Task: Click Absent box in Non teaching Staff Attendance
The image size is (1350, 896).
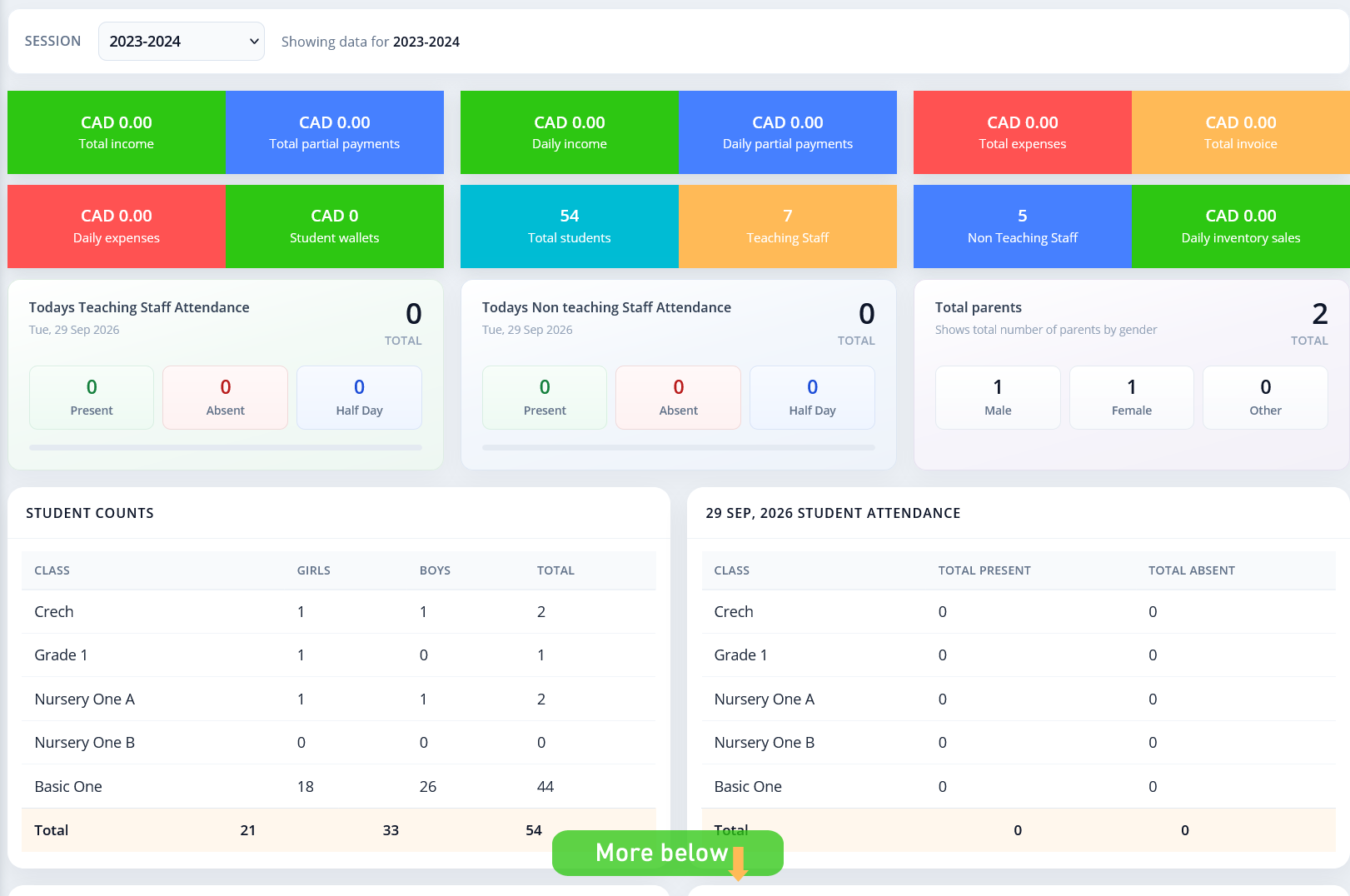Action: click(x=679, y=398)
